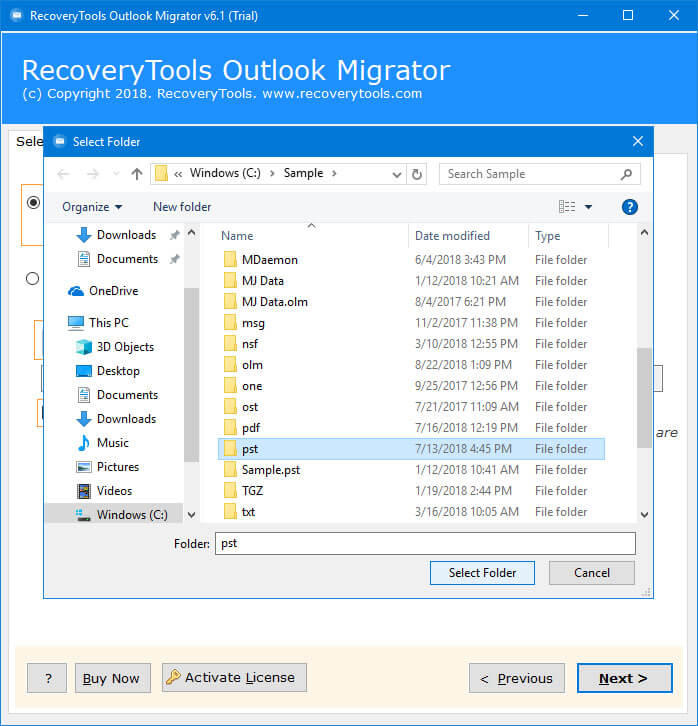Image resolution: width=698 pixels, height=726 pixels.
Task: Click Activate License key button
Action: tap(234, 677)
